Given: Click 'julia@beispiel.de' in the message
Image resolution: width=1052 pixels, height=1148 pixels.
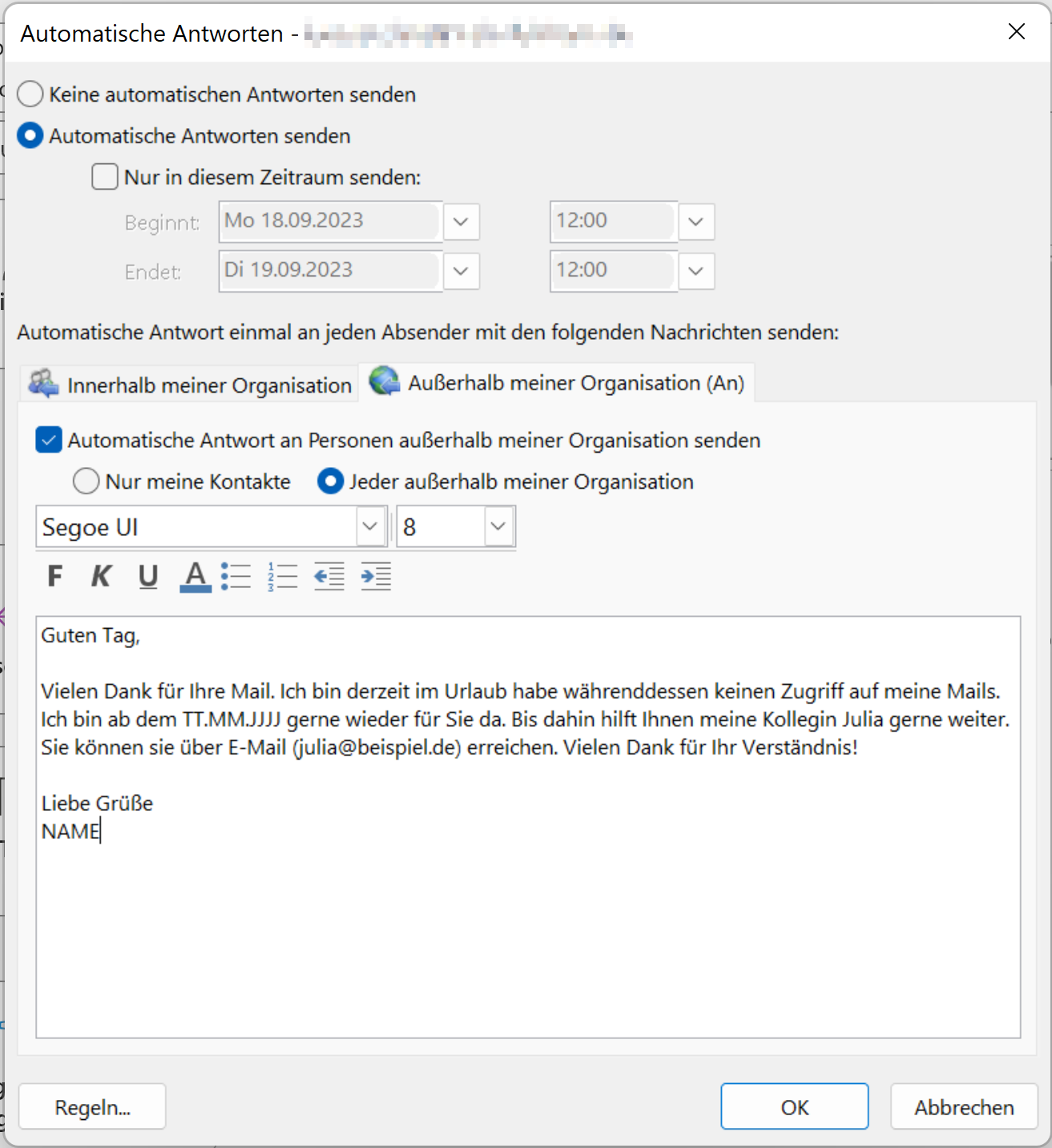Looking at the screenshot, I should click(377, 747).
